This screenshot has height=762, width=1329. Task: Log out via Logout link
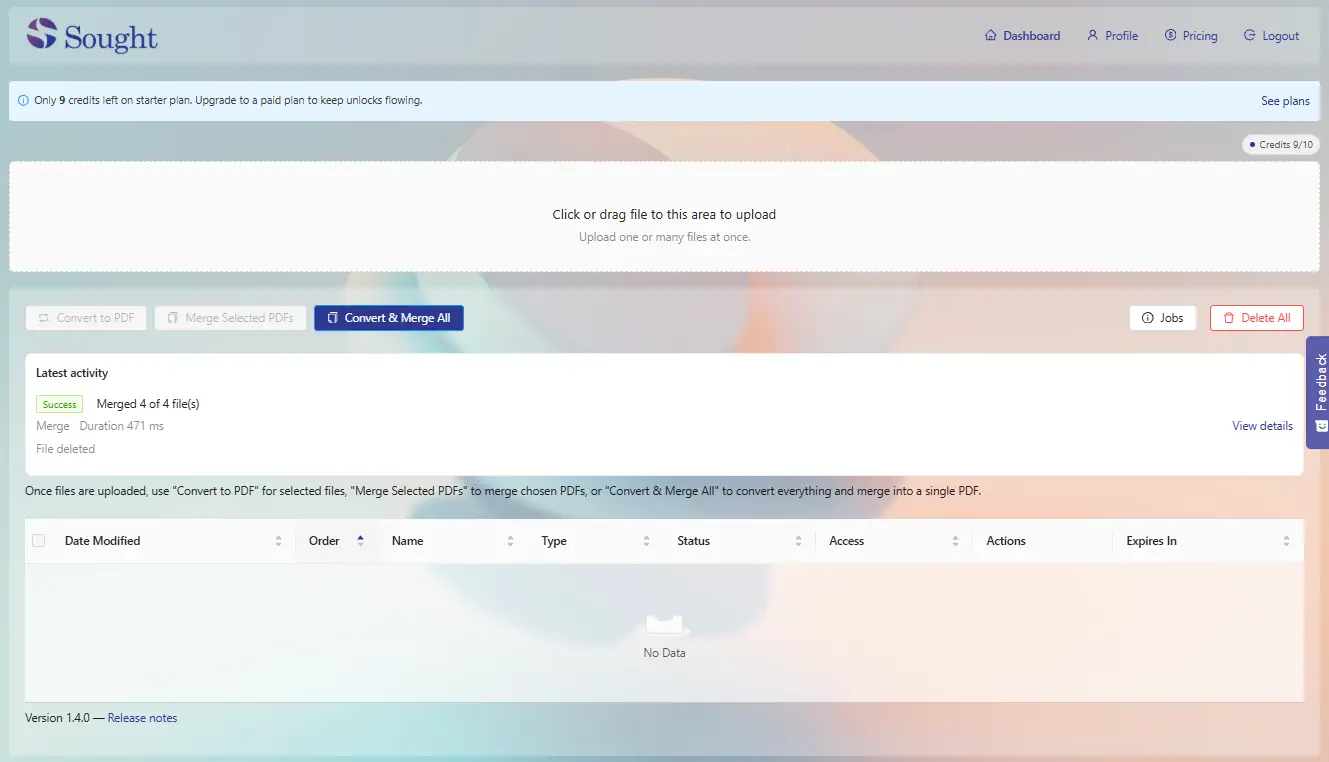pos(1271,36)
